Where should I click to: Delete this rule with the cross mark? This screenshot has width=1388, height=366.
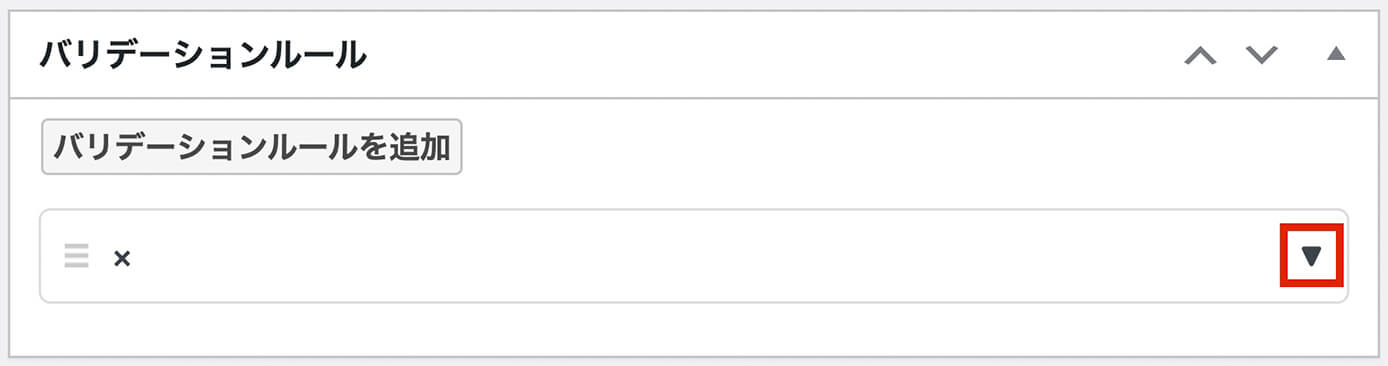pyautogui.click(x=122, y=258)
